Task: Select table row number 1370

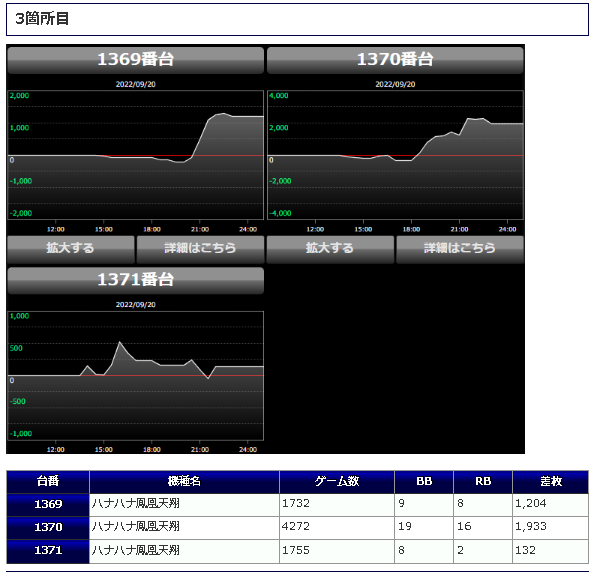Action: point(298,528)
